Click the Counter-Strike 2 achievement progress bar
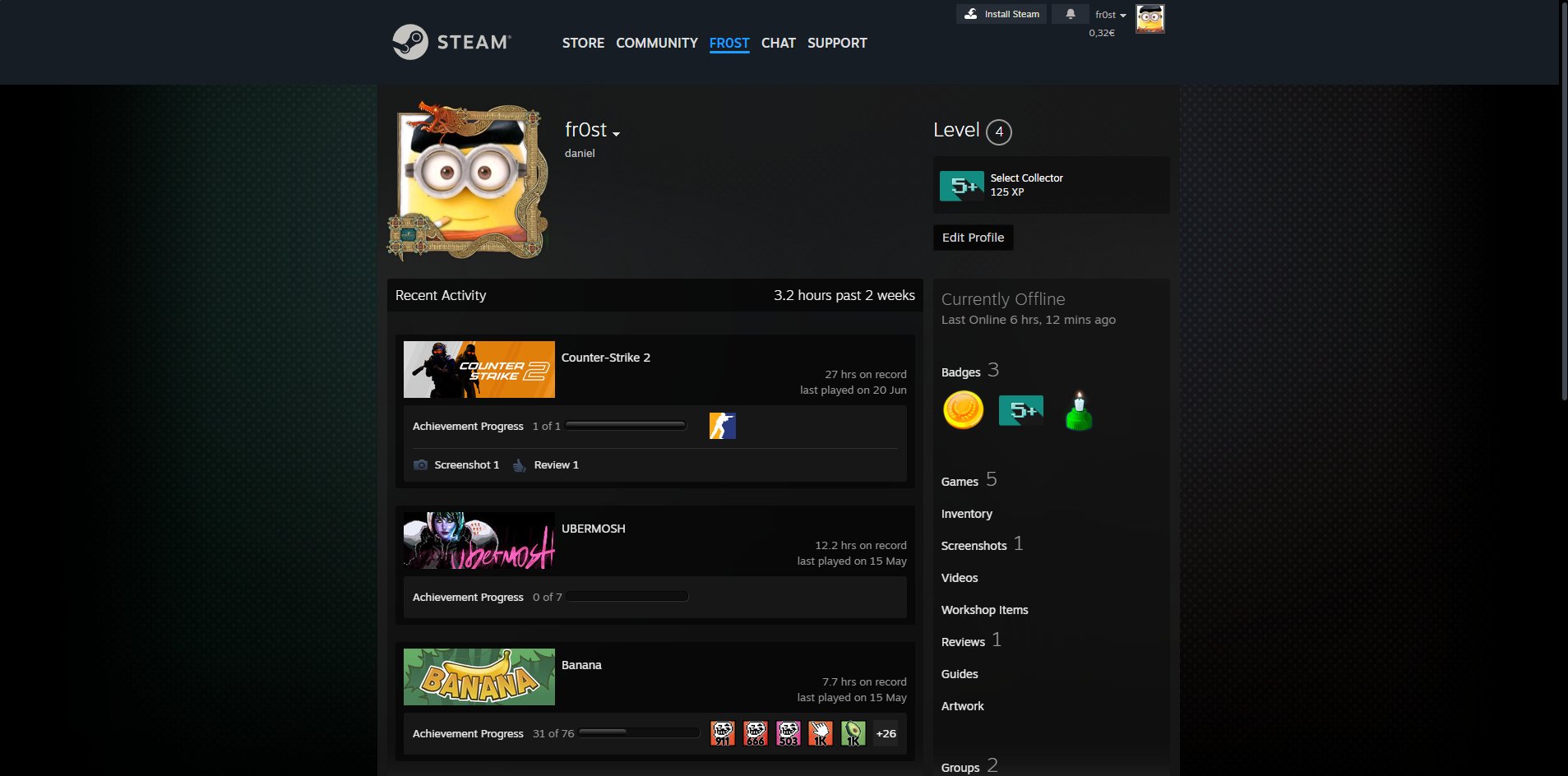 [x=627, y=426]
